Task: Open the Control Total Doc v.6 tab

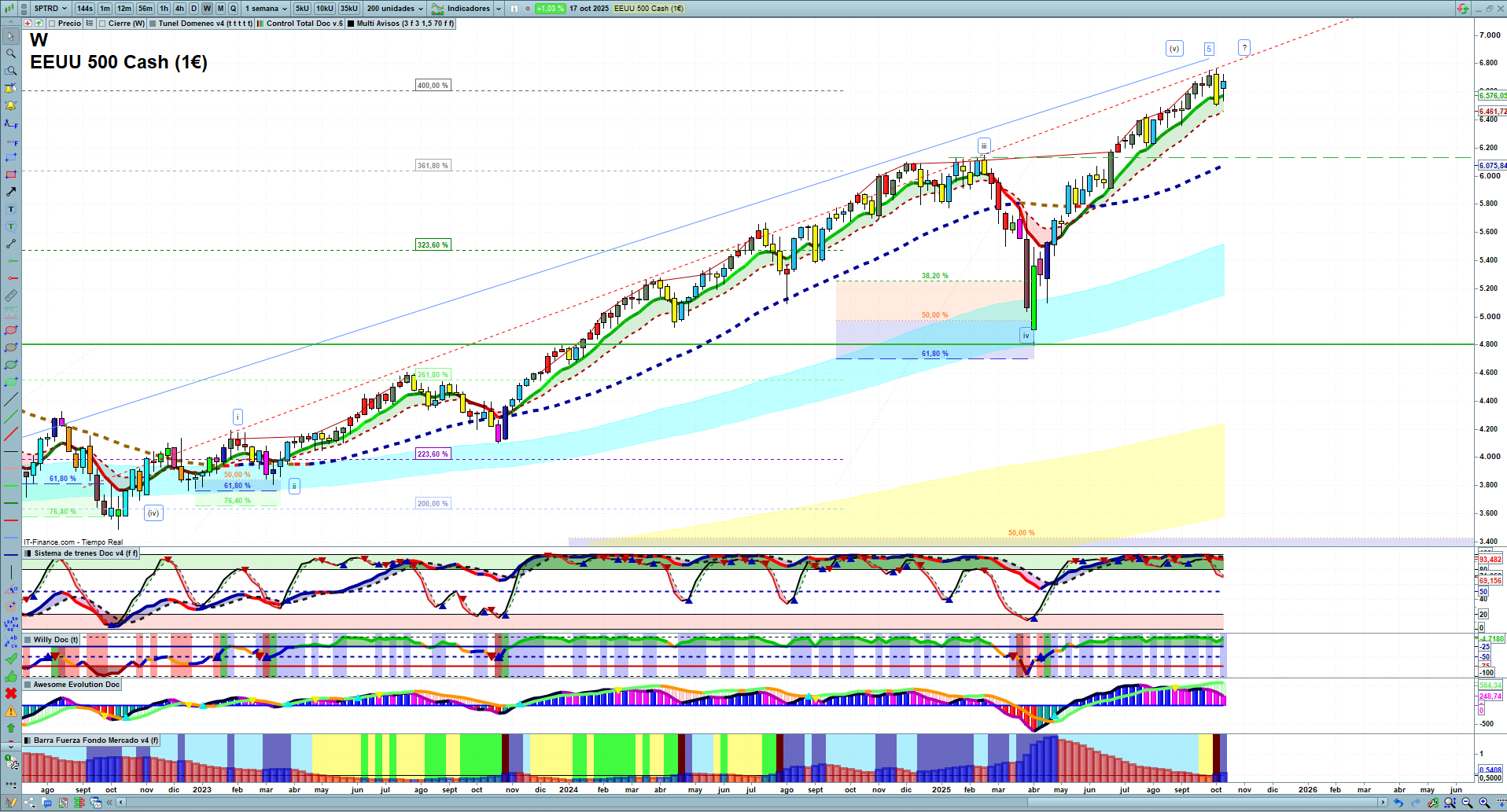Action: click(x=304, y=24)
